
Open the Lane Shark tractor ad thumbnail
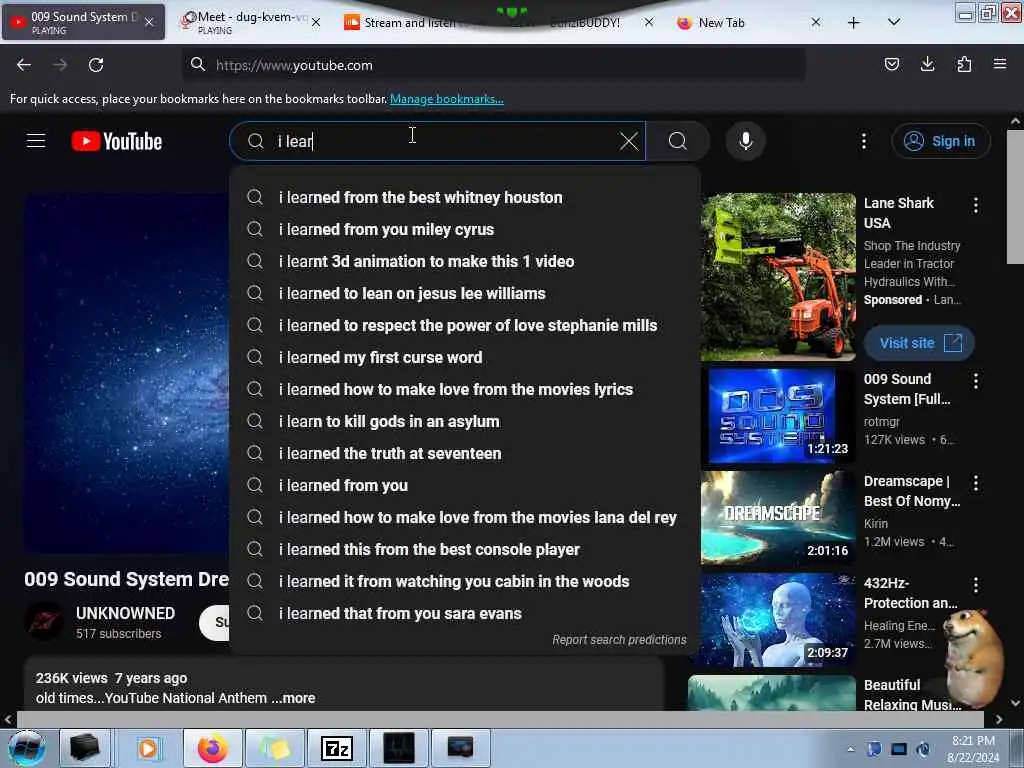778,277
